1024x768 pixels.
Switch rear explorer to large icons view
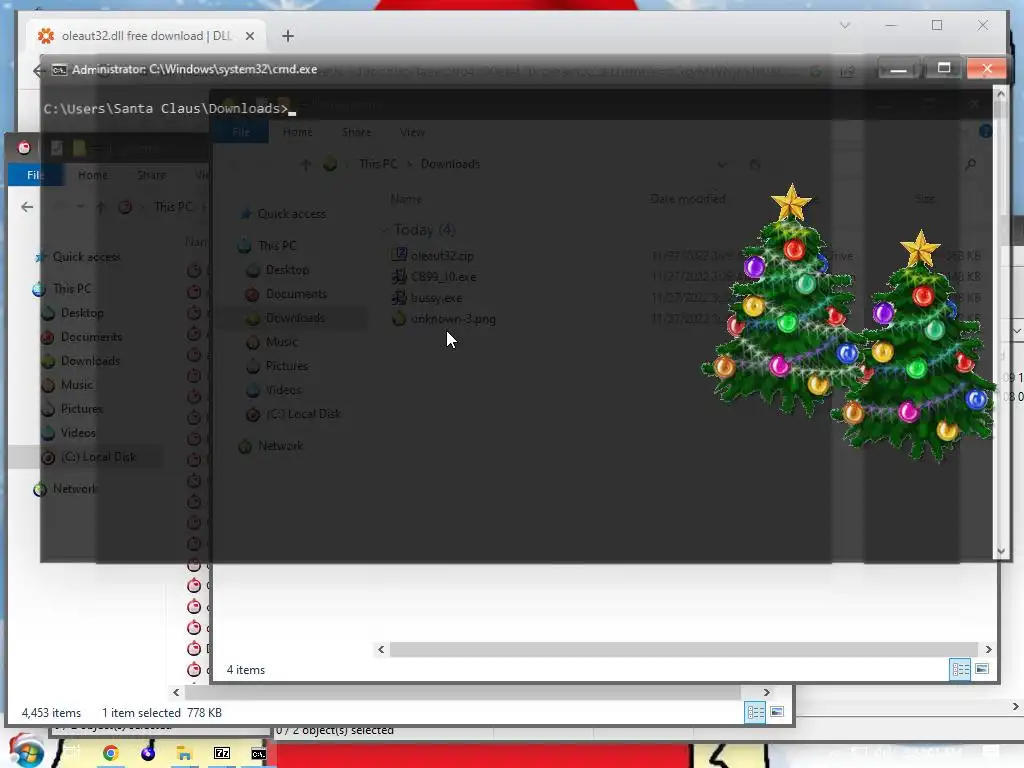[x=776, y=712]
